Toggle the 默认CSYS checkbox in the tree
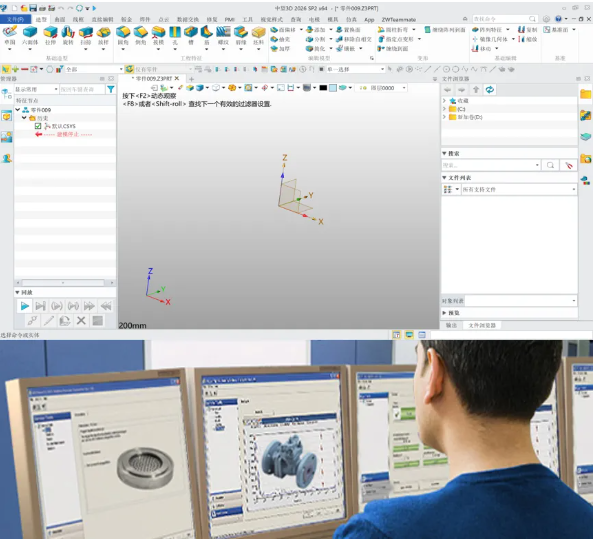597x541 pixels. [38, 126]
